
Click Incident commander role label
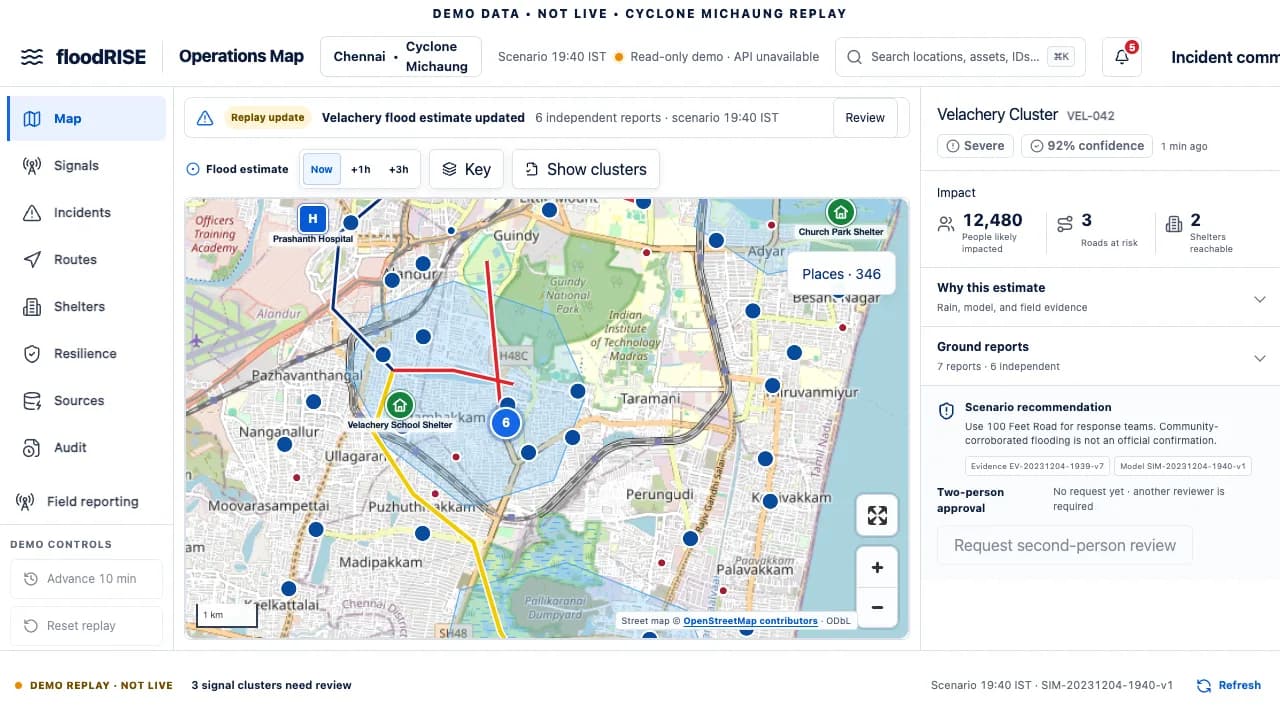pyautogui.click(x=1225, y=57)
